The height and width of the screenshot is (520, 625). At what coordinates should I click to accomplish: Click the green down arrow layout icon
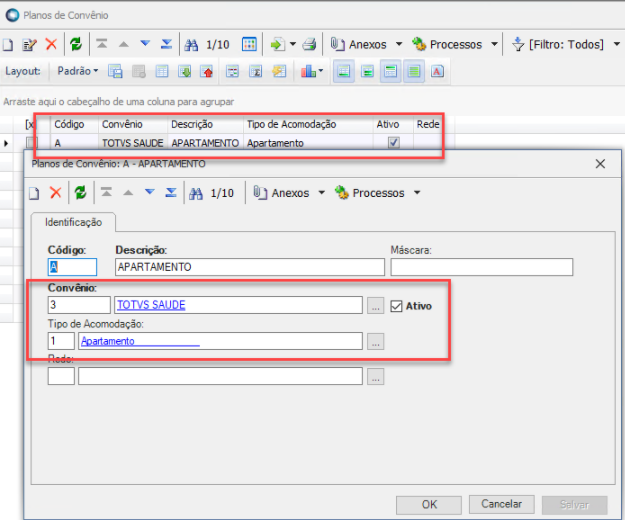tap(185, 72)
